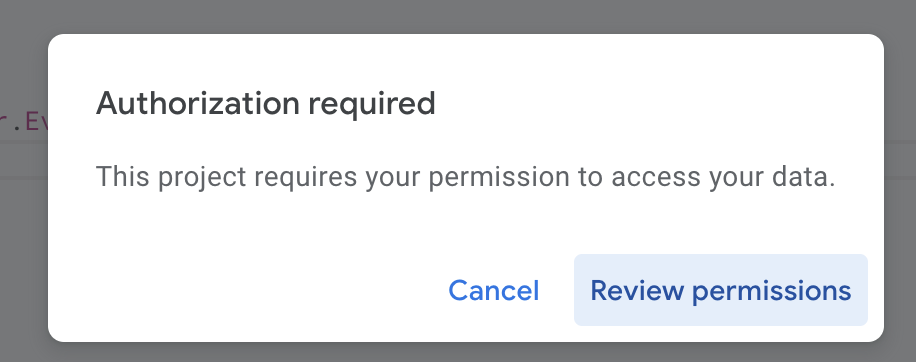The image size is (916, 362).
Task: Click the word 'required' in the heading
Action: click(x=372, y=105)
